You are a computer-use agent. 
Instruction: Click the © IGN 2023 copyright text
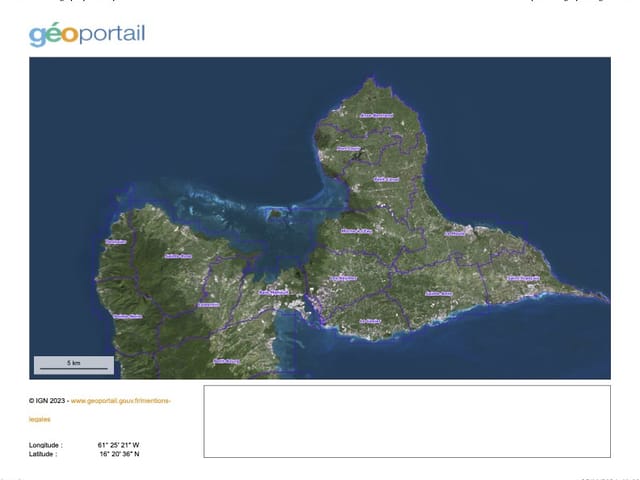pyautogui.click(x=47, y=401)
